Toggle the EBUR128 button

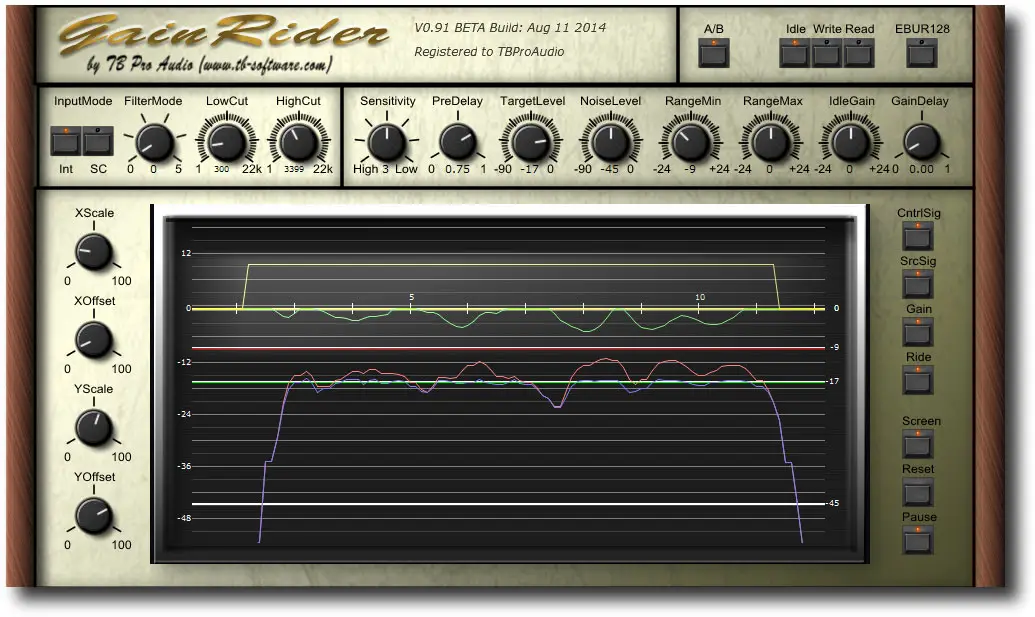(921, 53)
